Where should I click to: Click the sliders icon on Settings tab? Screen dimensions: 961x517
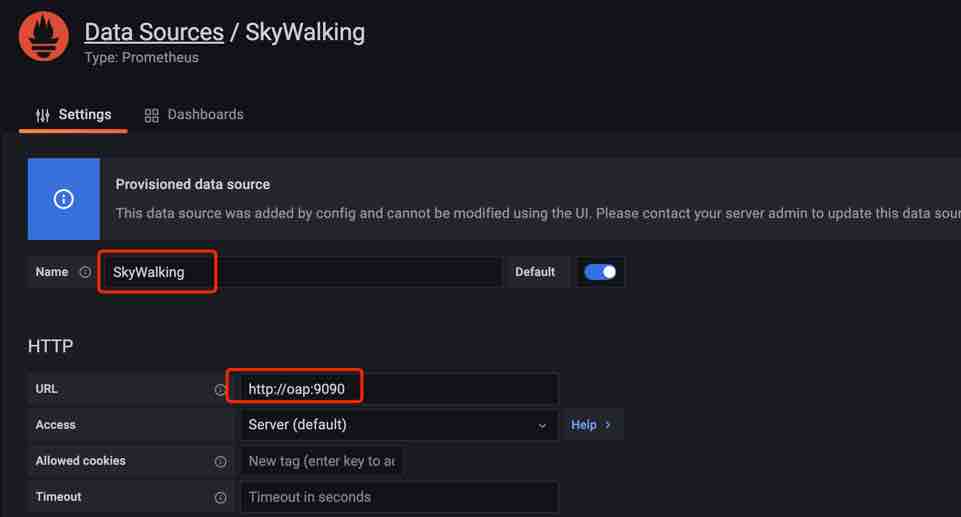pyautogui.click(x=42, y=115)
